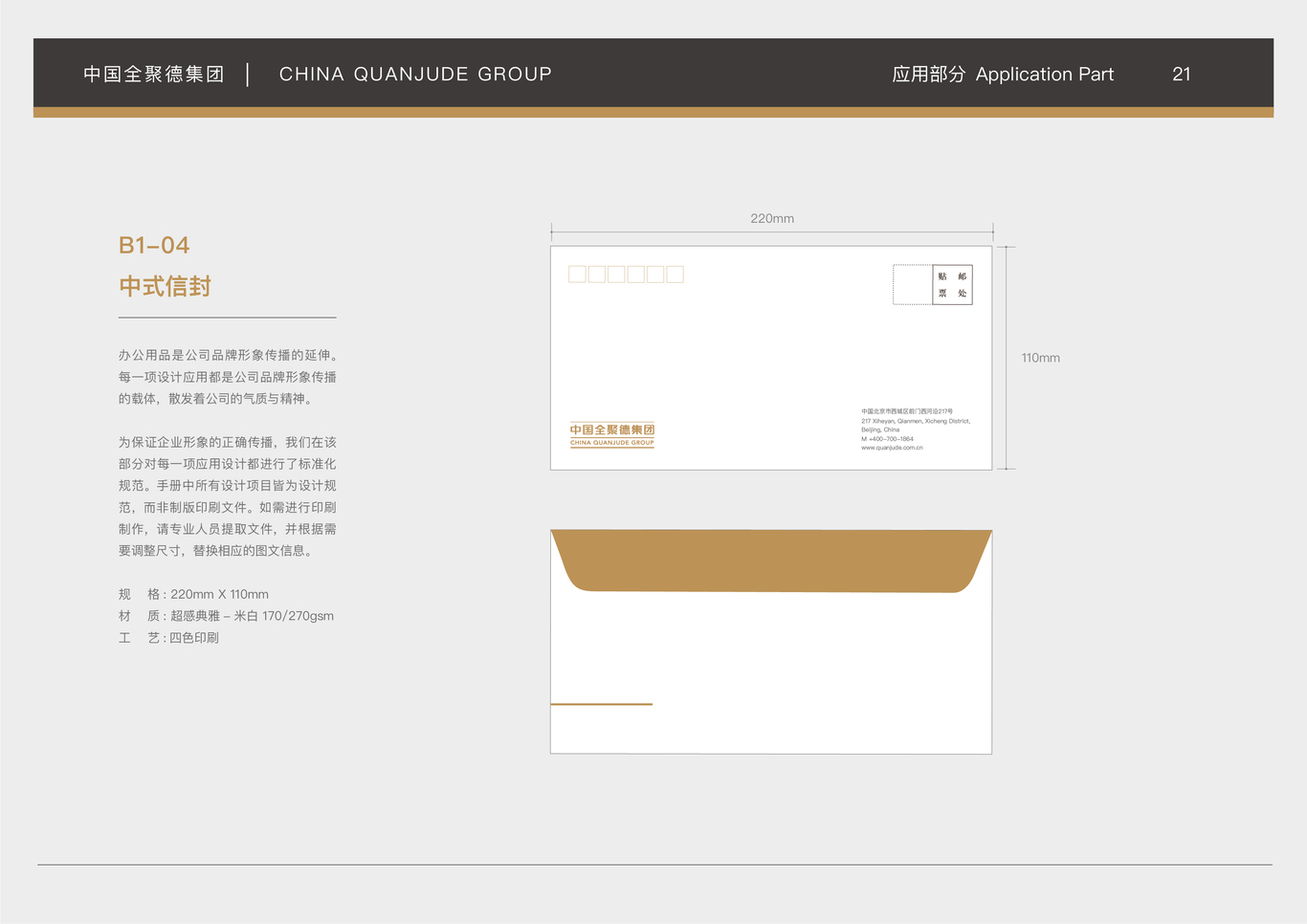Click the website 'www.quanjude.com.cn'
Viewport: 1307px width, 924px height.
pyautogui.click(x=892, y=448)
